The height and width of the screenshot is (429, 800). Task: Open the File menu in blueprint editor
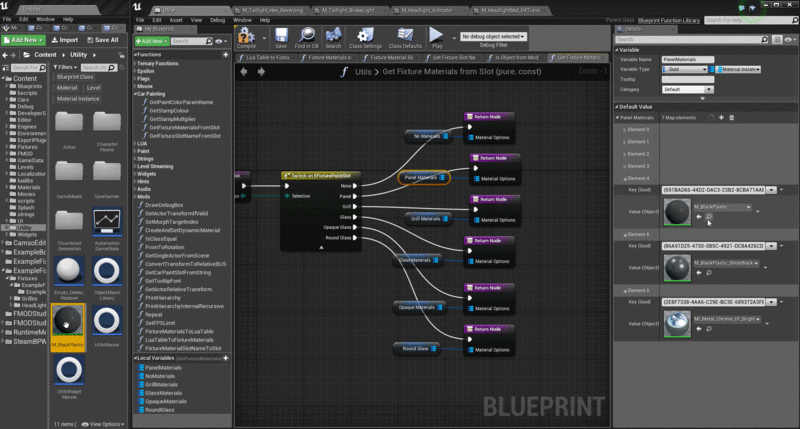coord(140,20)
